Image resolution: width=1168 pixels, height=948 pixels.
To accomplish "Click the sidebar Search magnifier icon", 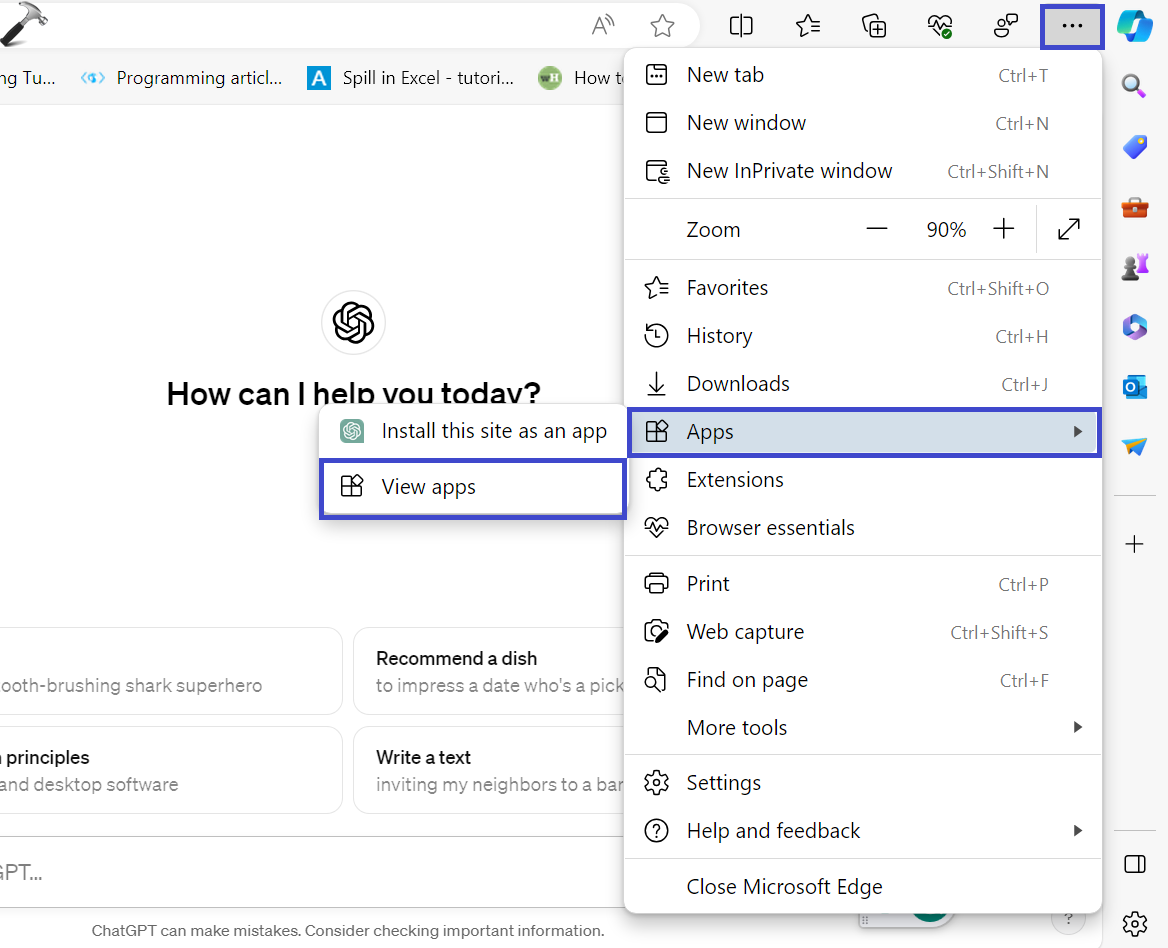I will click(1134, 86).
